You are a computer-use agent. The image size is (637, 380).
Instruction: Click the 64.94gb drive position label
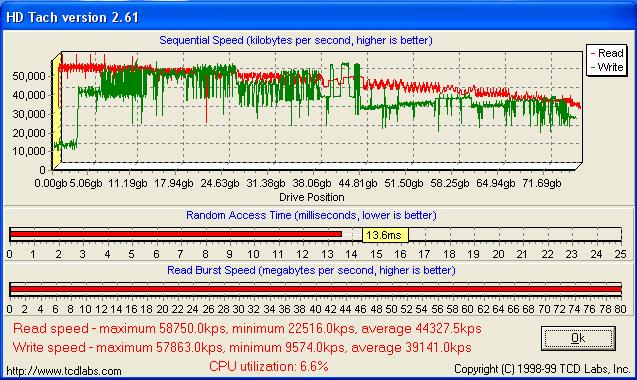(x=495, y=183)
